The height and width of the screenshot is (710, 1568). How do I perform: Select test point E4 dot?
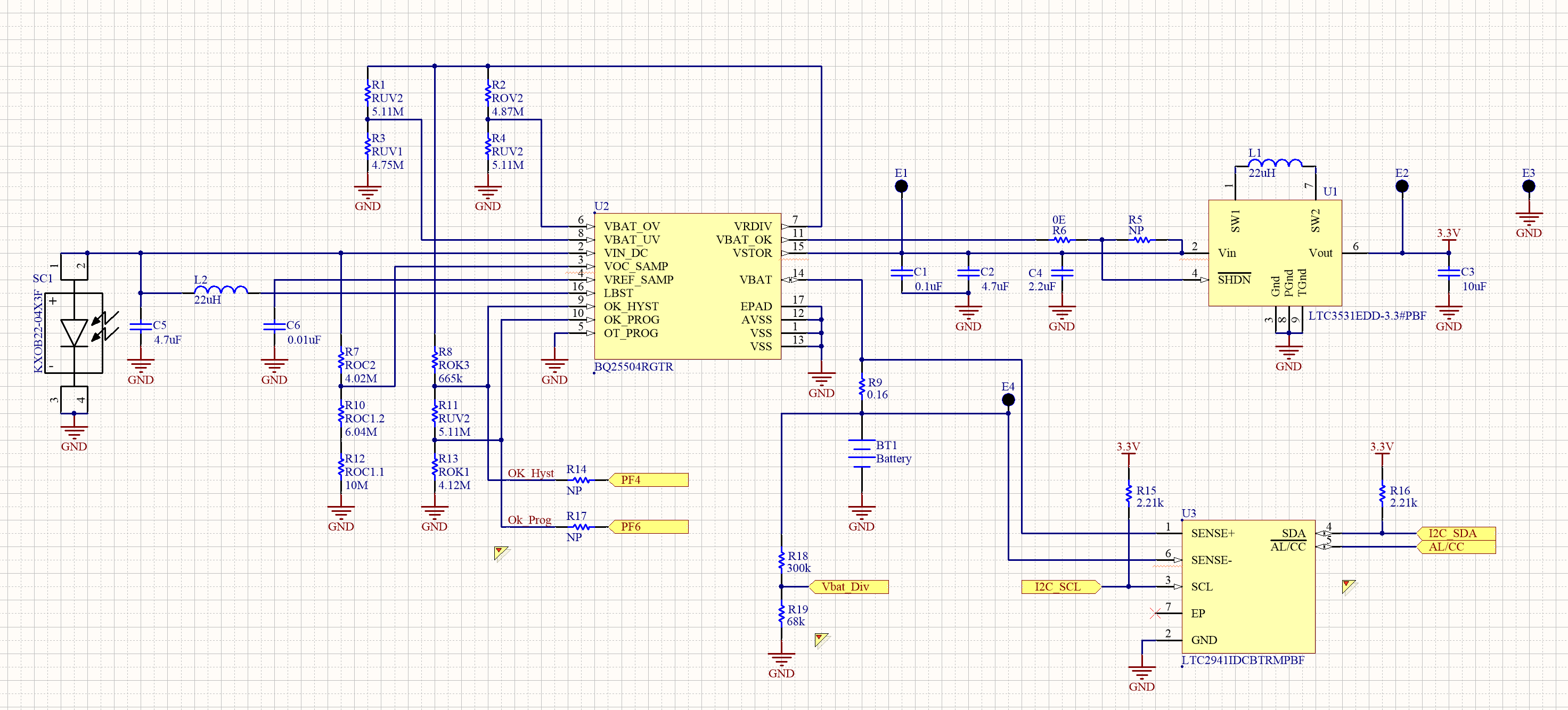1008,400
